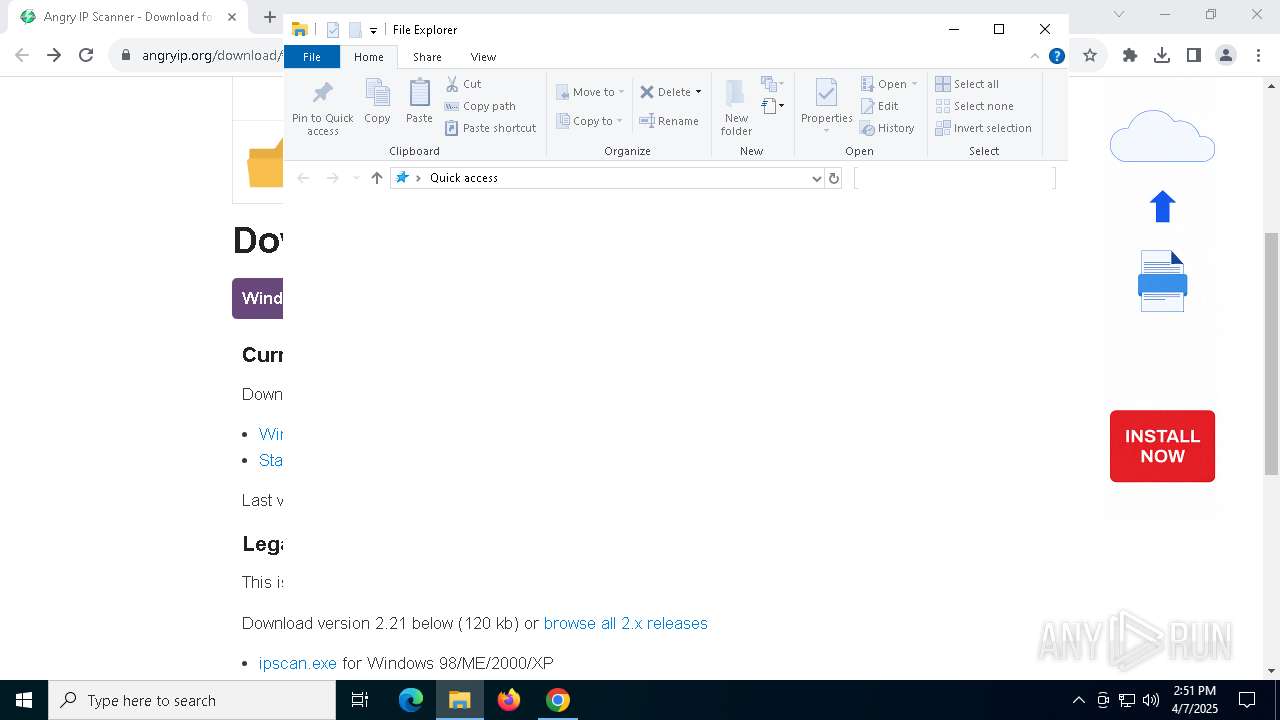Click Invert selection in ribbon
Viewport: 1280px width, 720px height.
984,128
